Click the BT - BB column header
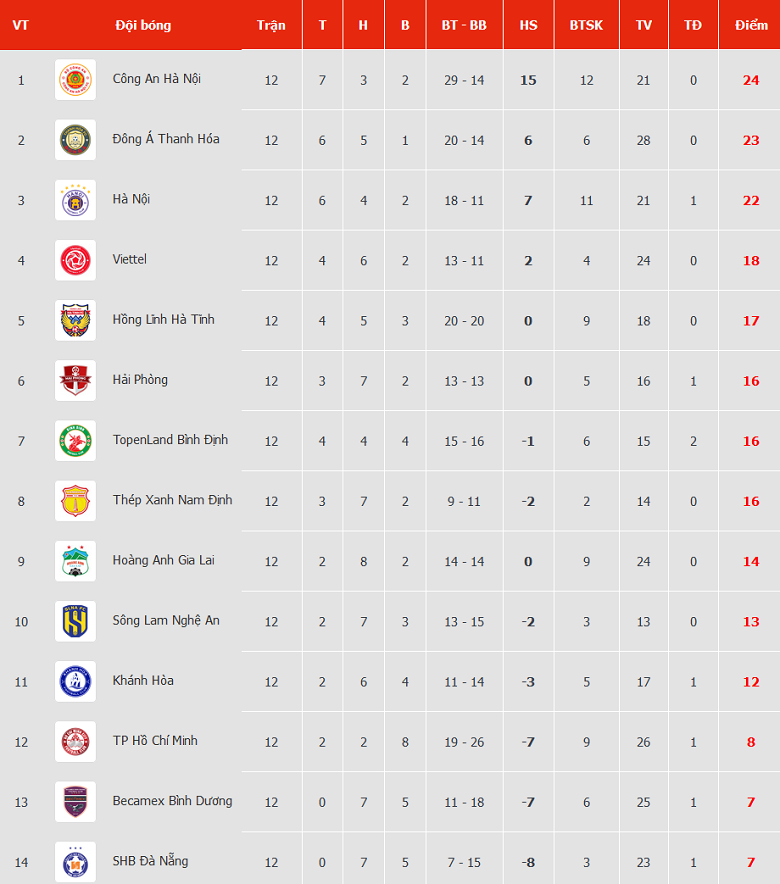This screenshot has width=780, height=884. 464,25
